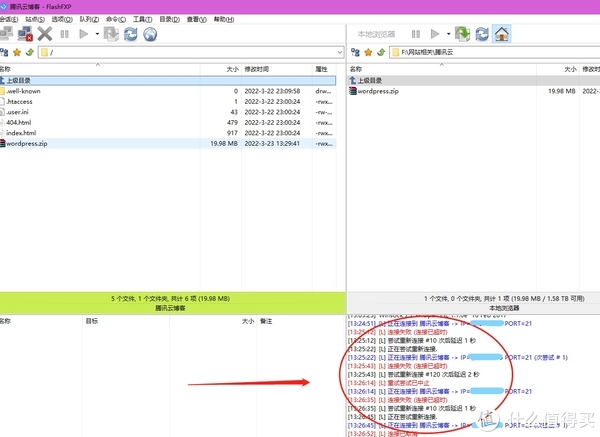Click the globe icon in left toolbar
600x437 pixels.
[x=150, y=34]
